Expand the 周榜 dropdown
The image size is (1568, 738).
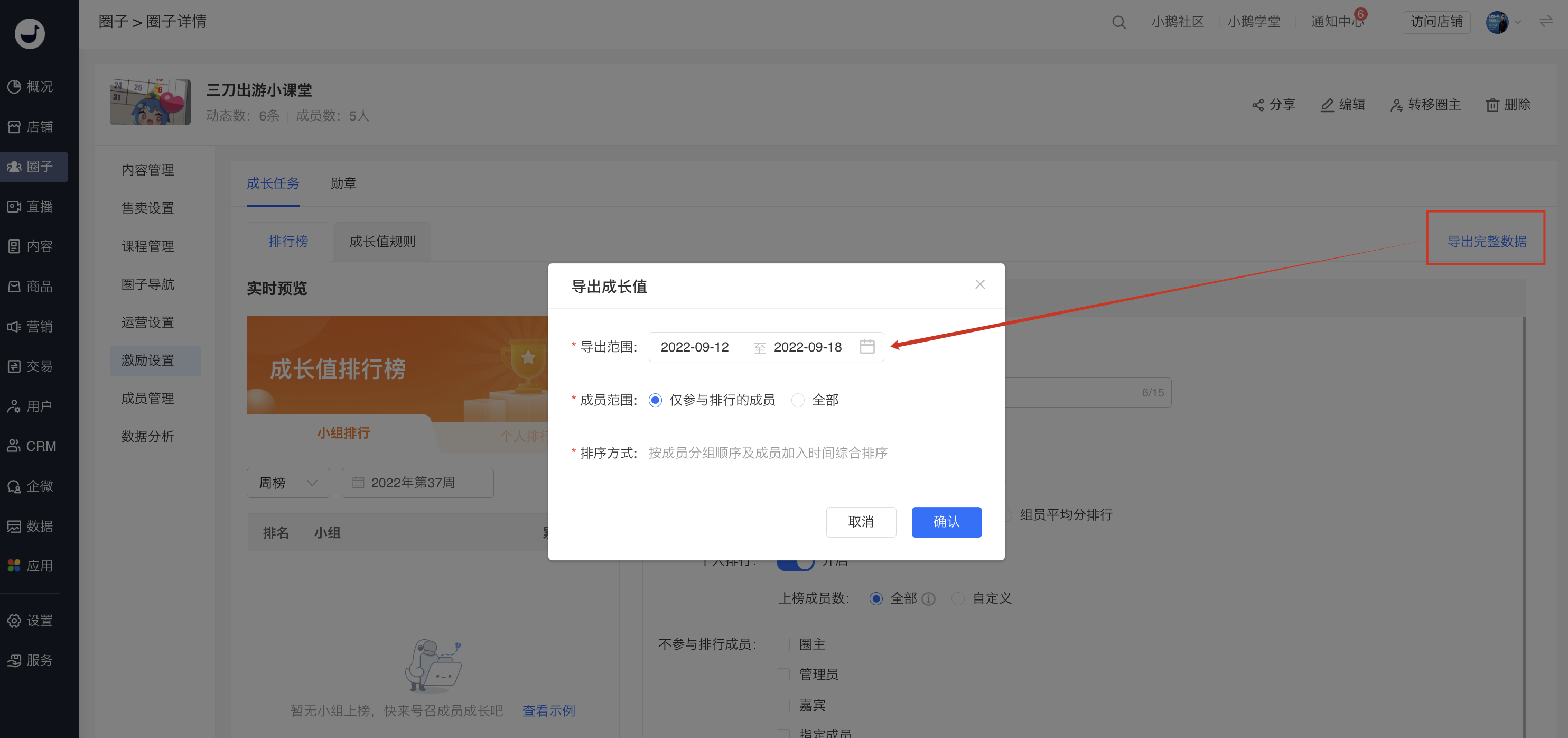click(288, 483)
